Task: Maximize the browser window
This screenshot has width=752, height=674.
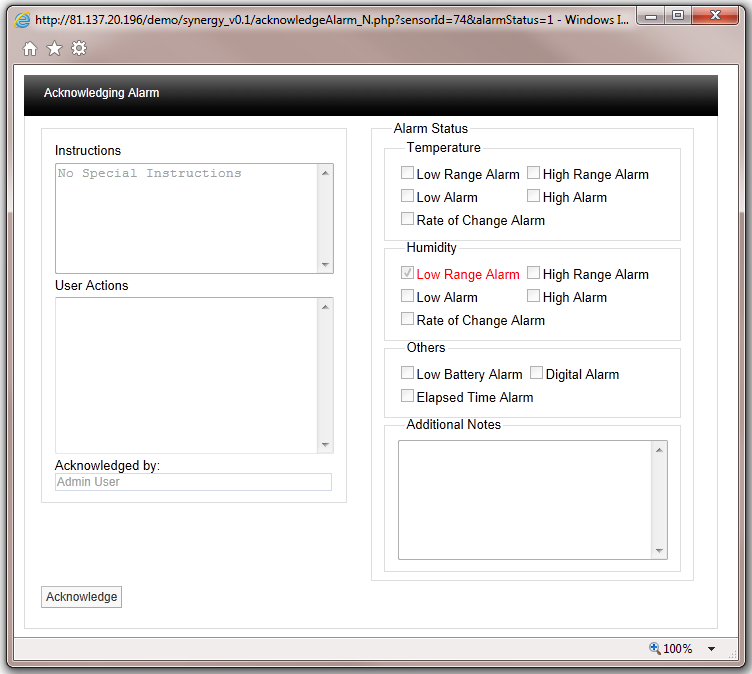Action: coord(677,16)
